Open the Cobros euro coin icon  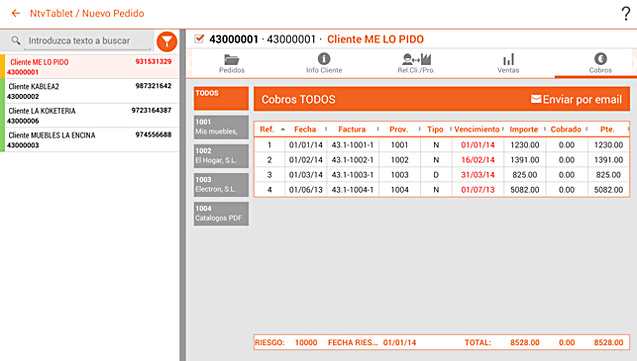pyautogui.click(x=600, y=59)
